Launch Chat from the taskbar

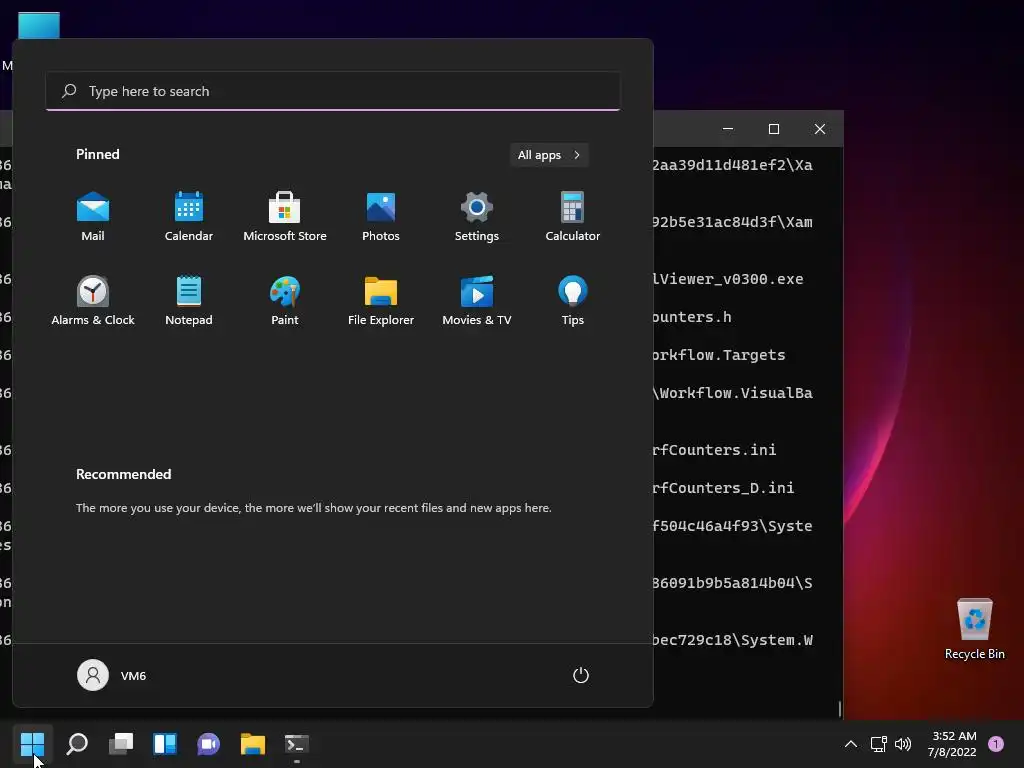pyautogui.click(x=208, y=743)
